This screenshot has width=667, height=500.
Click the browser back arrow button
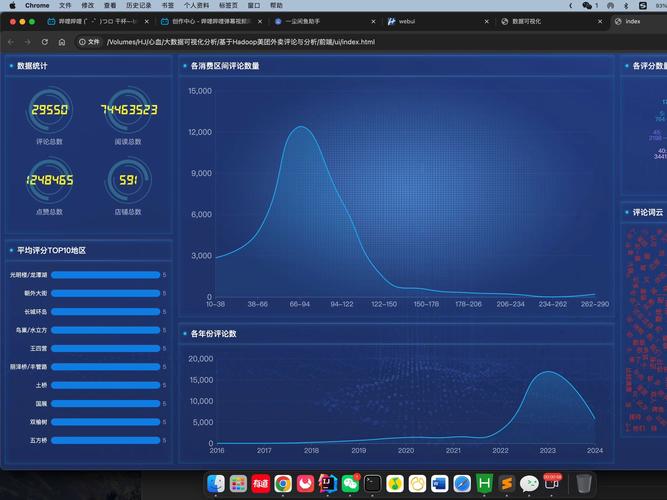10,42
